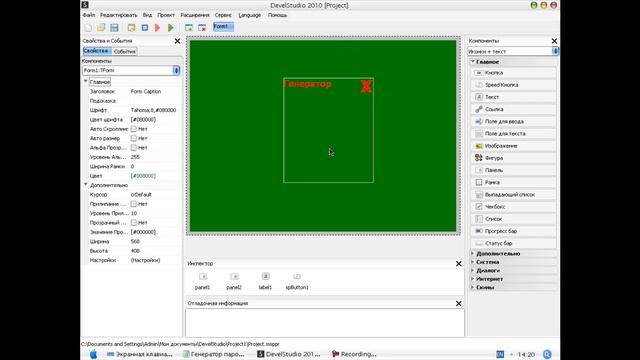Select the Чекбокс component
This screenshot has width=640, height=360.
point(513,207)
